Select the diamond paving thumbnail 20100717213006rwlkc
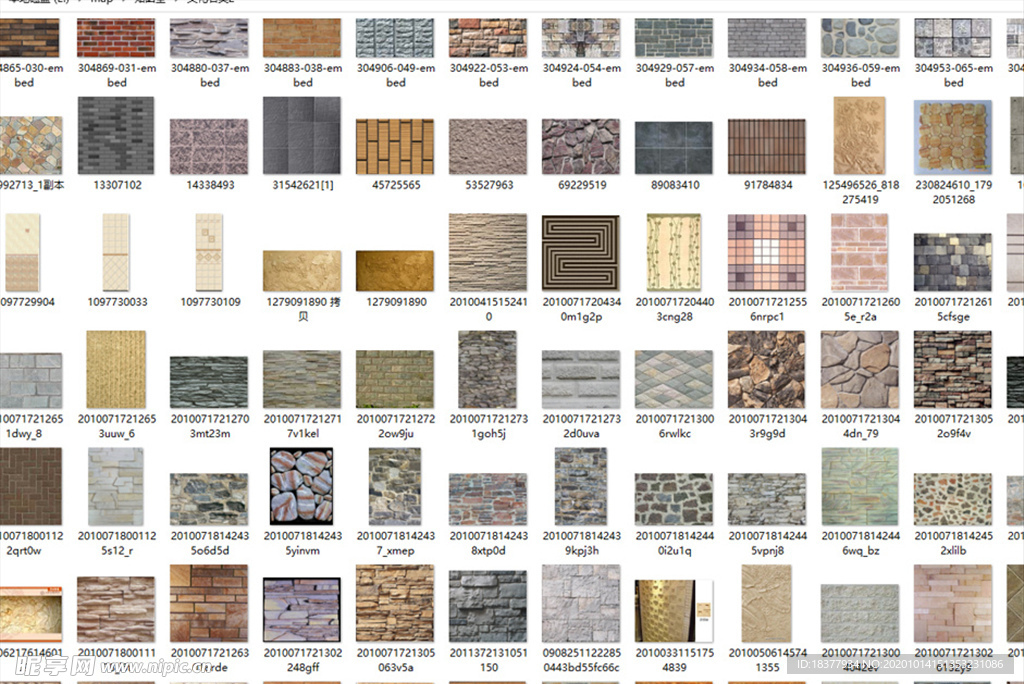 tap(674, 379)
